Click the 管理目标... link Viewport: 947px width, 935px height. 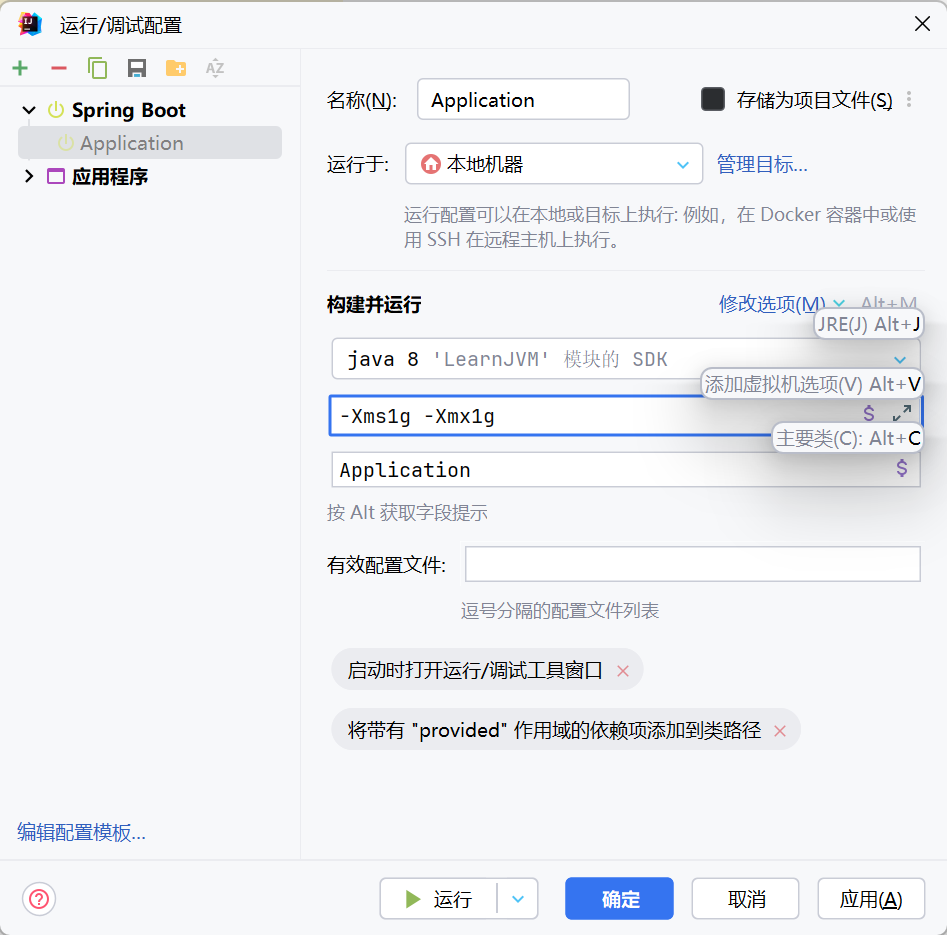[x=762, y=164]
